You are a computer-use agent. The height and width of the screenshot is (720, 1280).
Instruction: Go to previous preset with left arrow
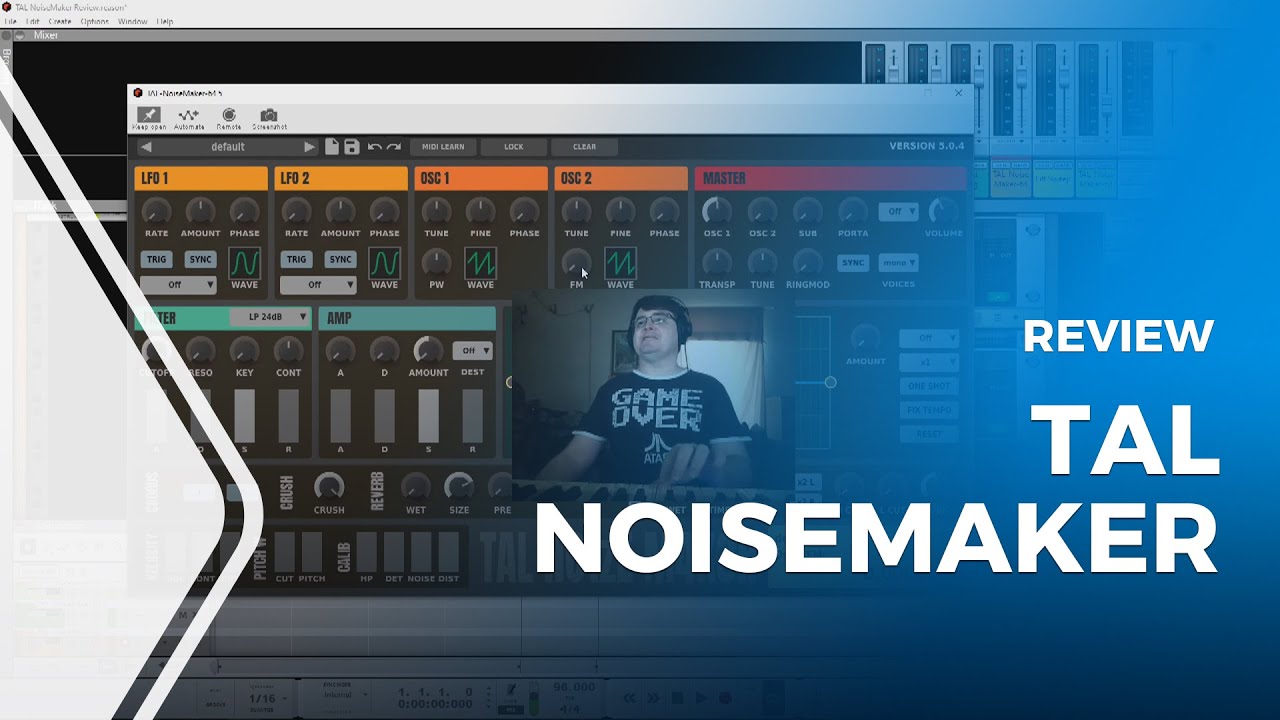point(146,147)
